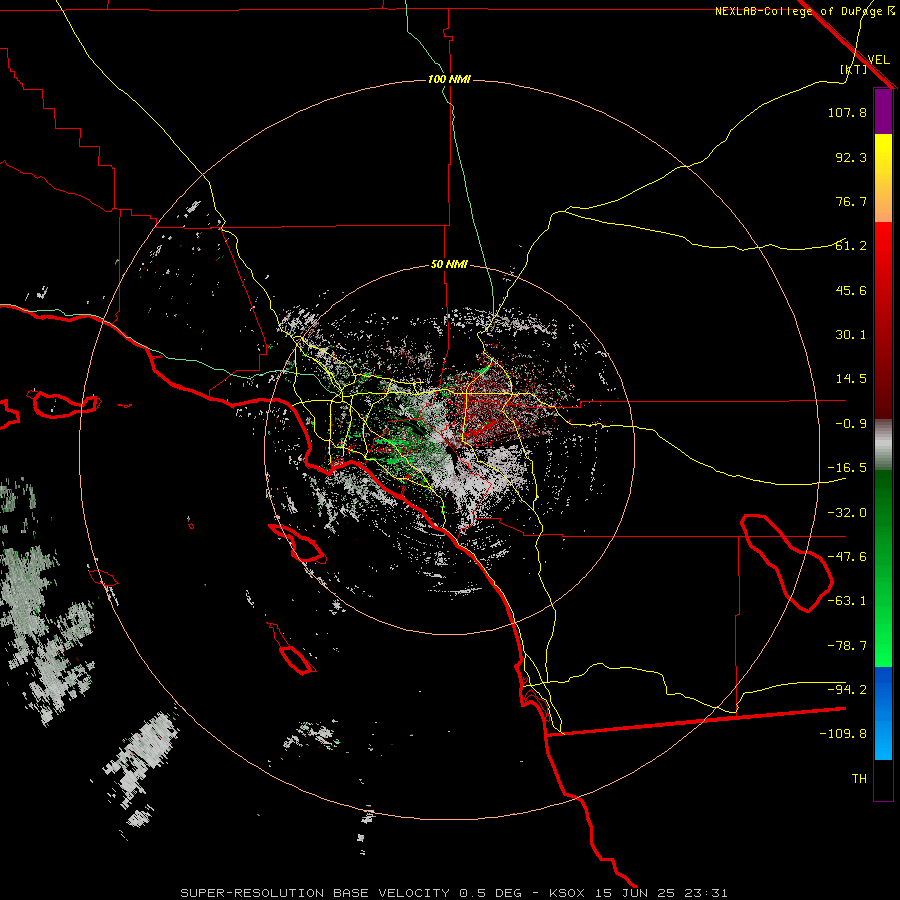Click the 92.3 velocity scale value
Screen dimensions: 900x900
[x=851, y=157]
